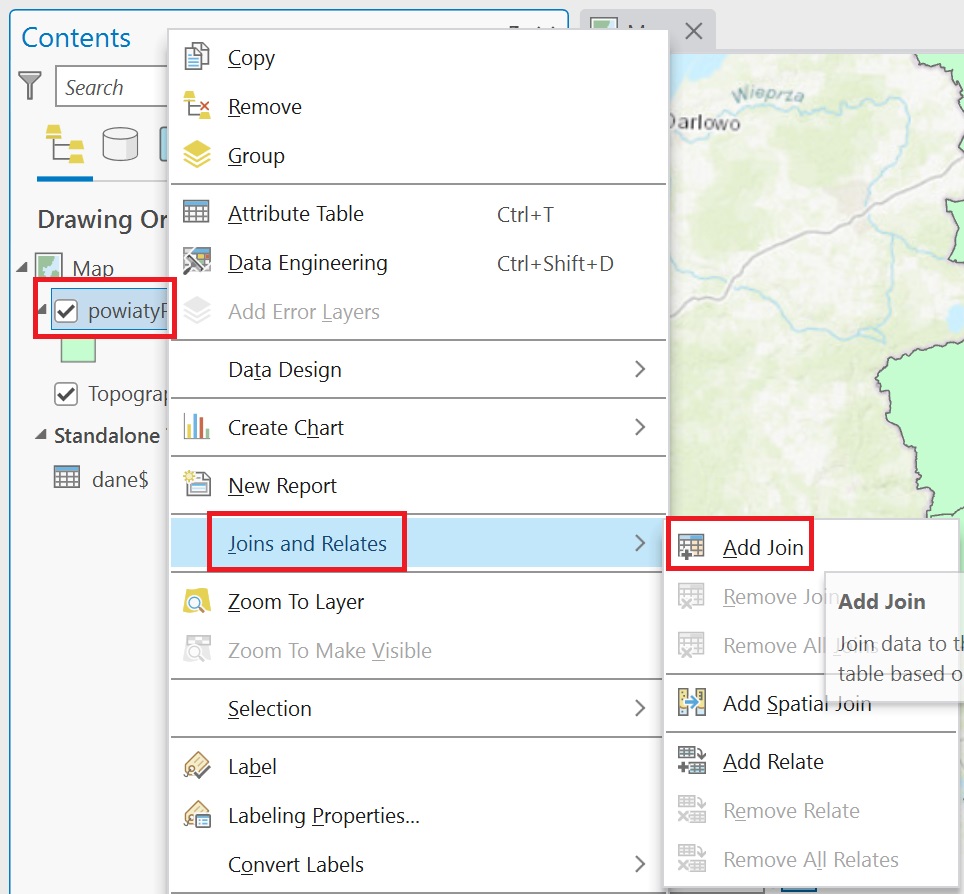Click the Remove layer icon
The height and width of the screenshot is (894, 964).
pyautogui.click(x=197, y=106)
